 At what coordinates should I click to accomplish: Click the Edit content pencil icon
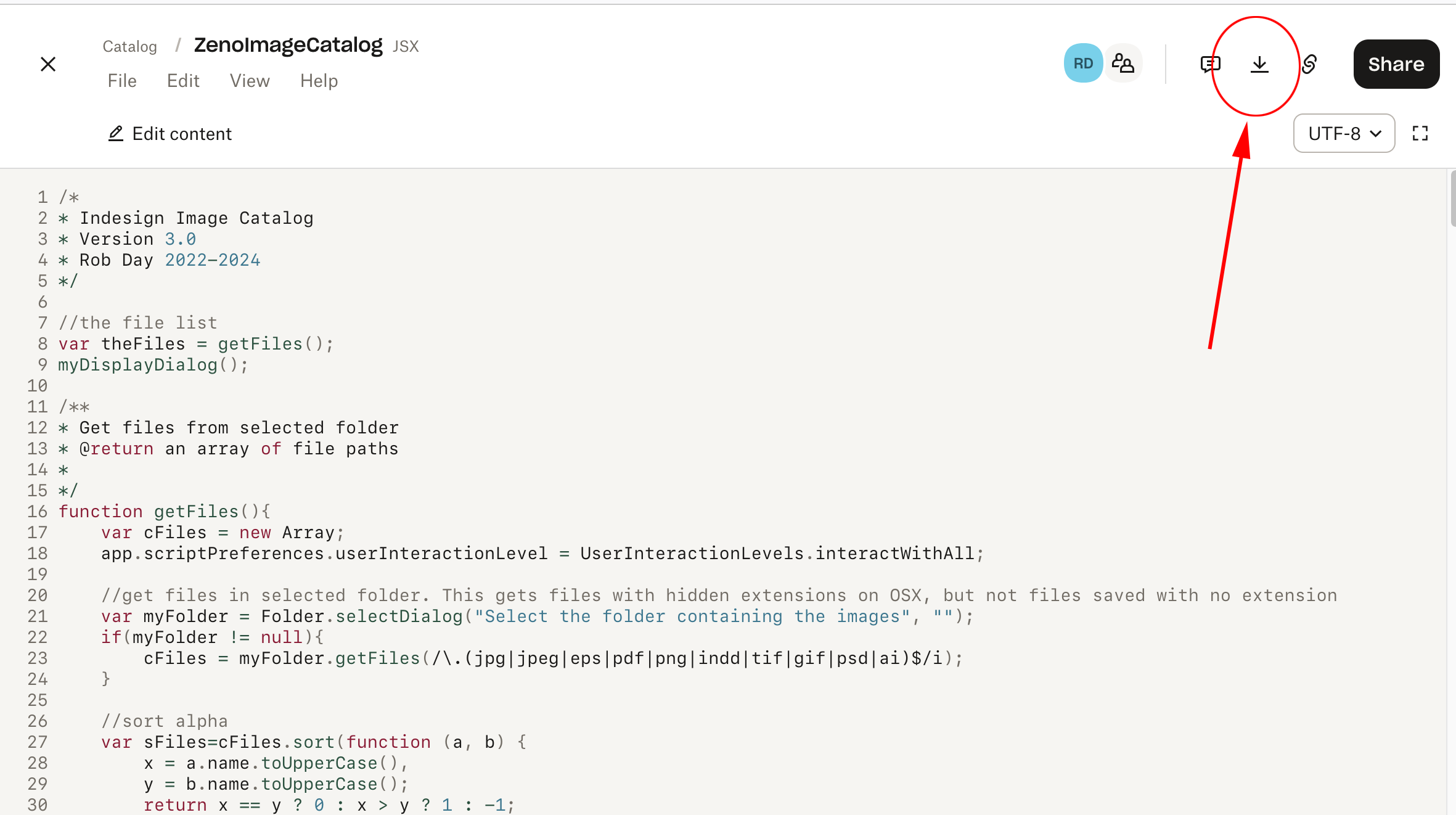(x=116, y=134)
